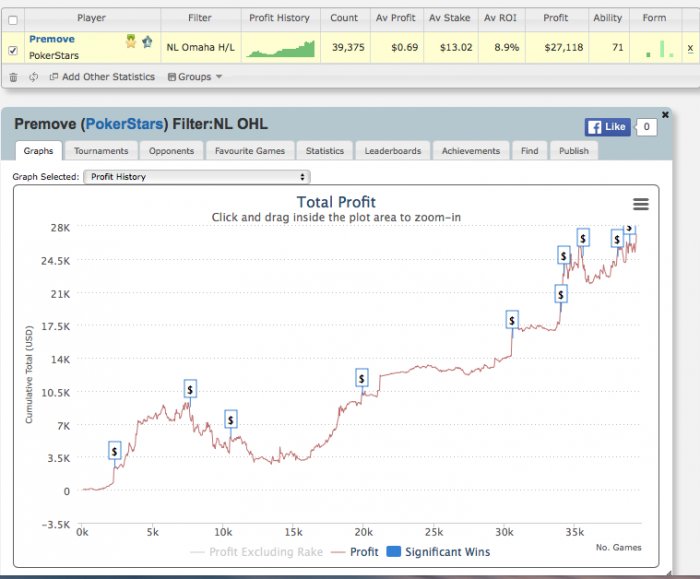Viewport: 700px width, 579px height.
Task: Click the trash delete icon
Action: click(x=13, y=77)
